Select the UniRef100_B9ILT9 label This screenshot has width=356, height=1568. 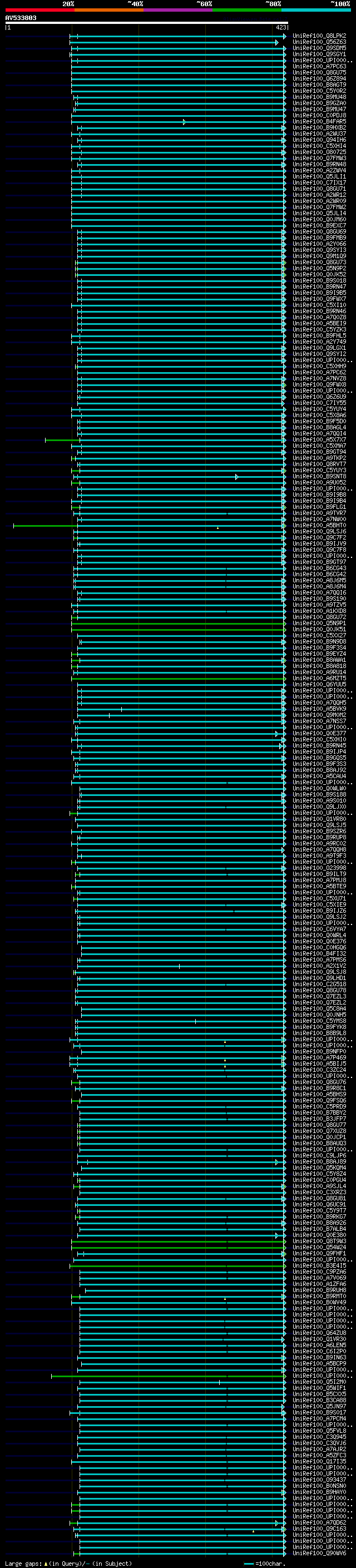(319, 874)
